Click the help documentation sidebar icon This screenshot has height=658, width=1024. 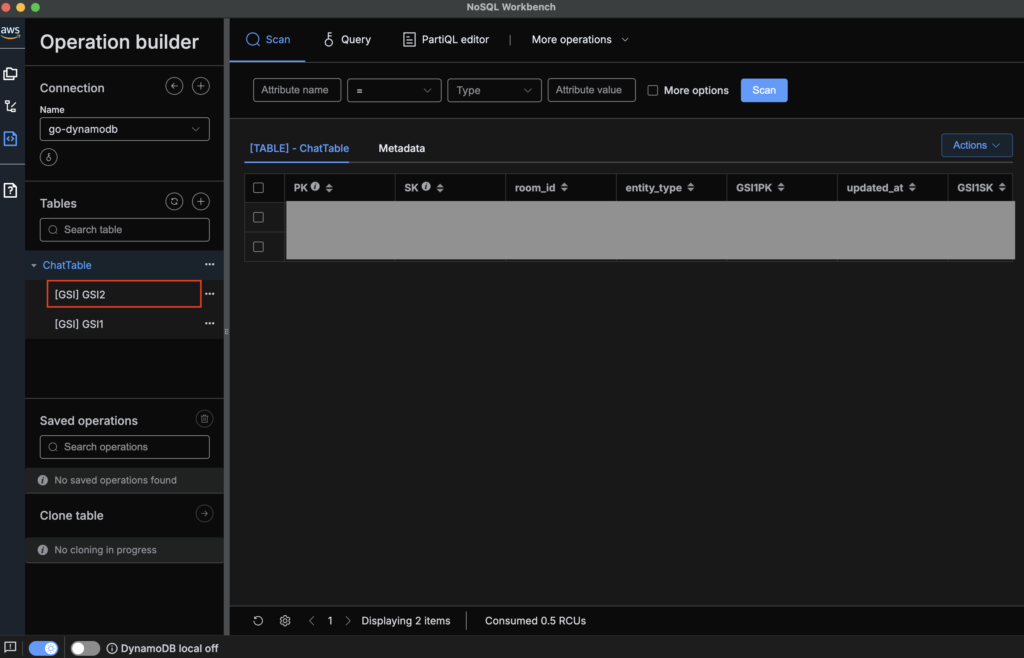(11, 190)
